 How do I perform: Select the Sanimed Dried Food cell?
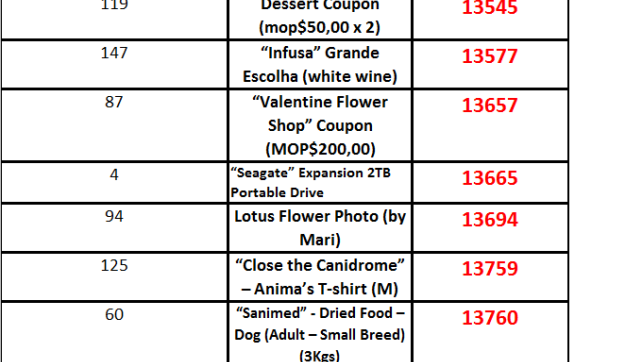click(x=320, y=333)
